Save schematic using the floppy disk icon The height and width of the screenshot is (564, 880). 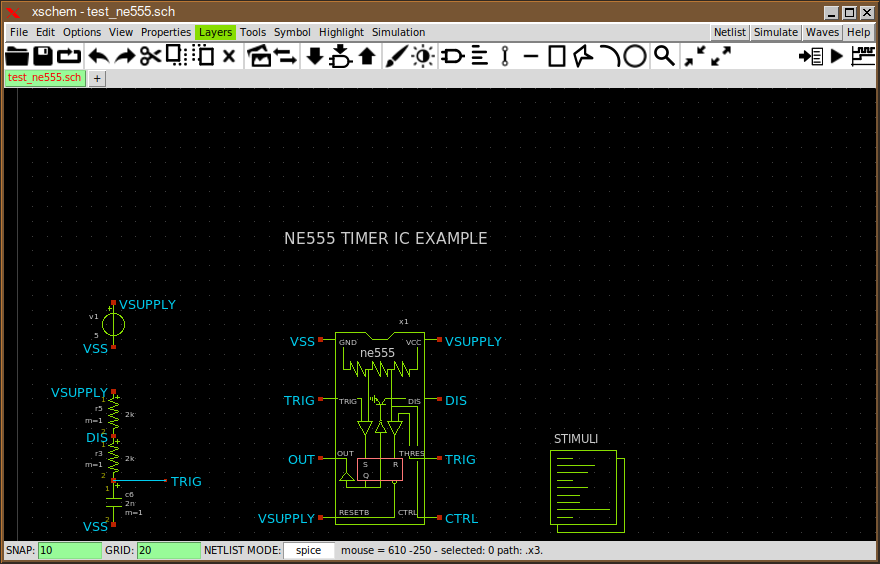(x=43, y=56)
